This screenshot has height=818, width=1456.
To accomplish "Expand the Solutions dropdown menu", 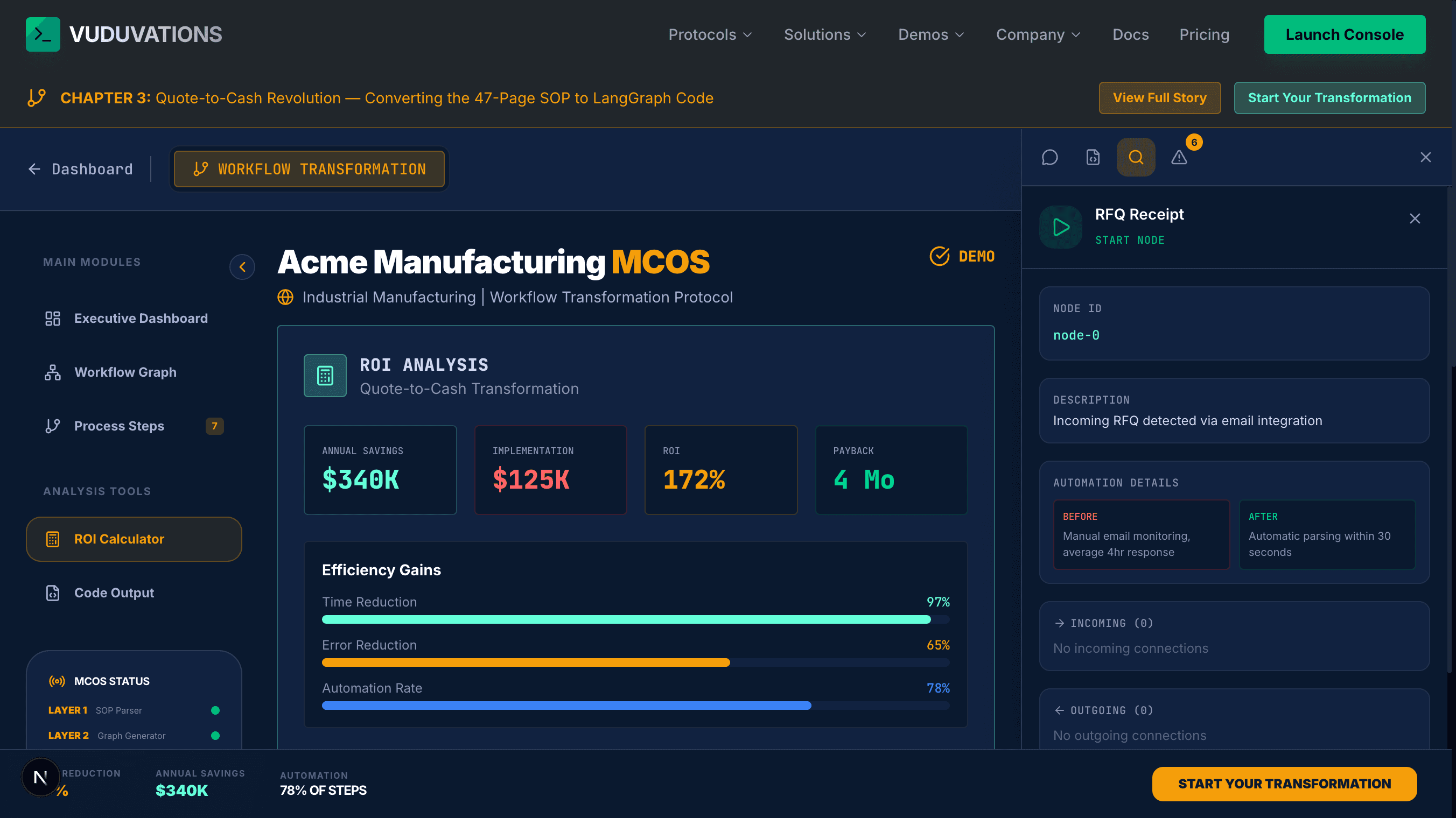I will [x=824, y=34].
